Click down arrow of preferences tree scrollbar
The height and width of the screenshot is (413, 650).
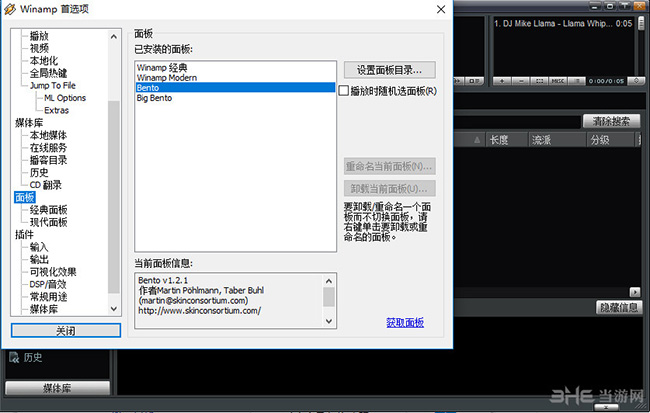(114, 309)
